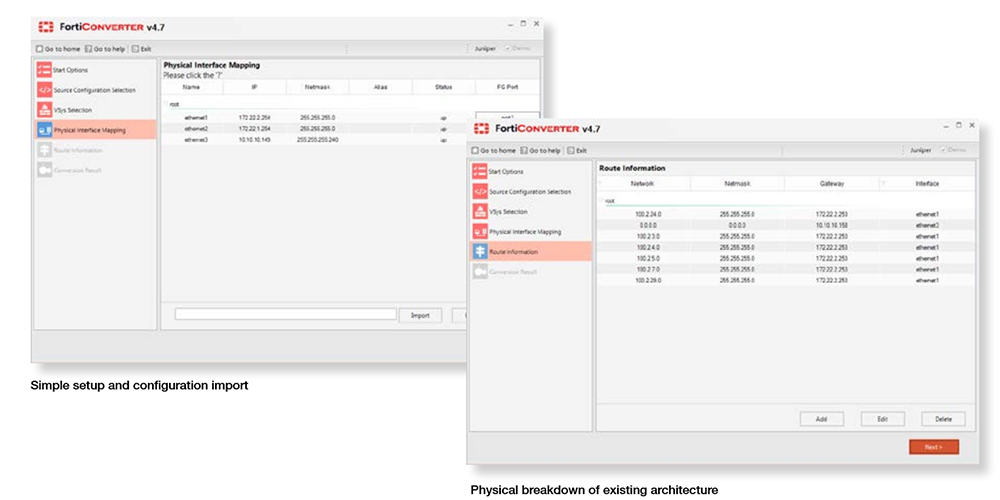This screenshot has width=1000, height=500.
Task: Click FG Port column header in interface table
Action: click(507, 87)
